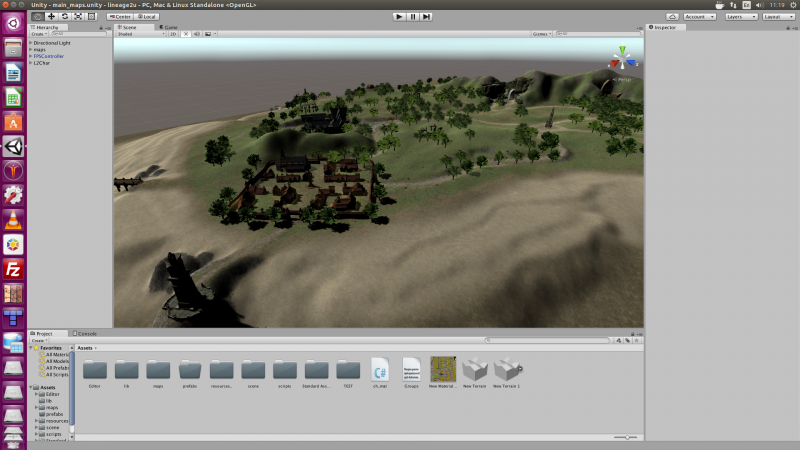
Task: Toggle Center pivot mode button
Action: tap(121, 16)
